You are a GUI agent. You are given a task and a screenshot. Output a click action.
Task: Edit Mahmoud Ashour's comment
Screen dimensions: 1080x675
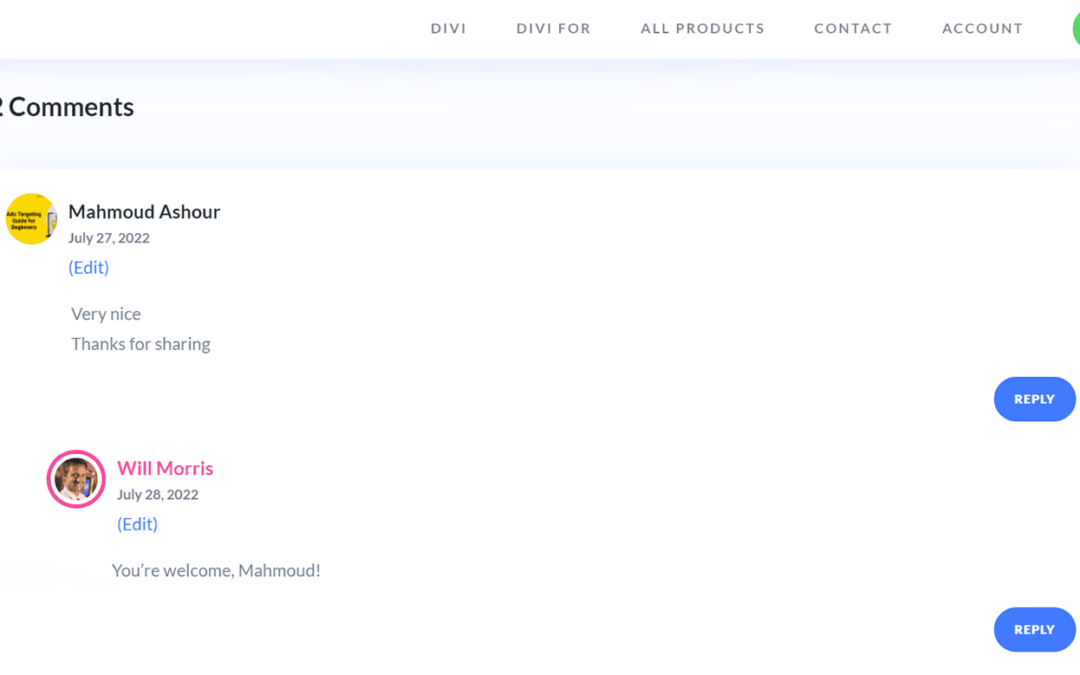click(x=89, y=267)
